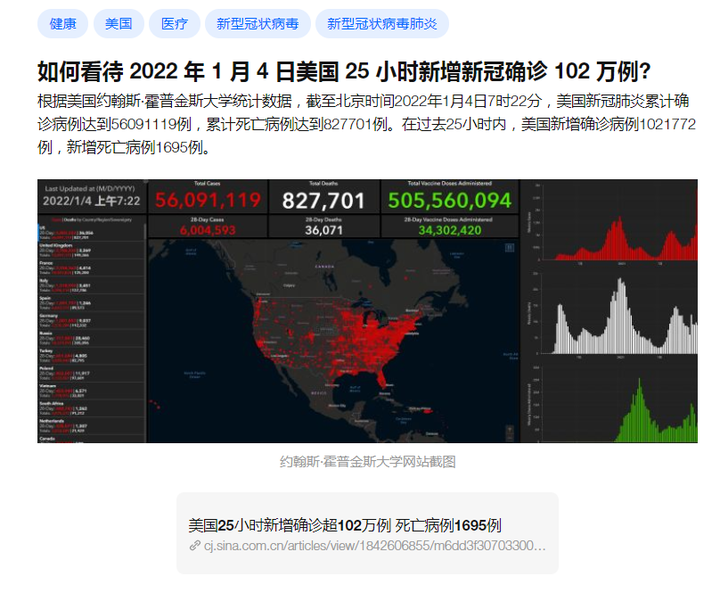Open the 美国 topic tag

pos(118,23)
